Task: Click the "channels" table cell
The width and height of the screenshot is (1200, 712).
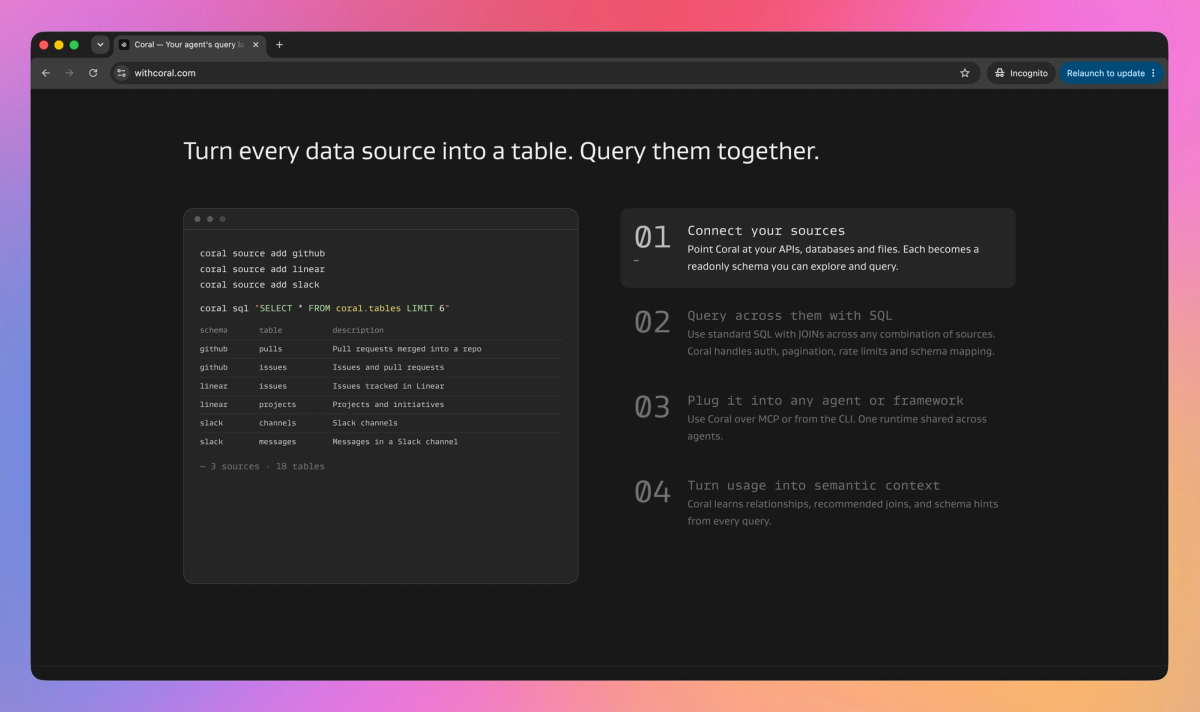Action: click(277, 423)
